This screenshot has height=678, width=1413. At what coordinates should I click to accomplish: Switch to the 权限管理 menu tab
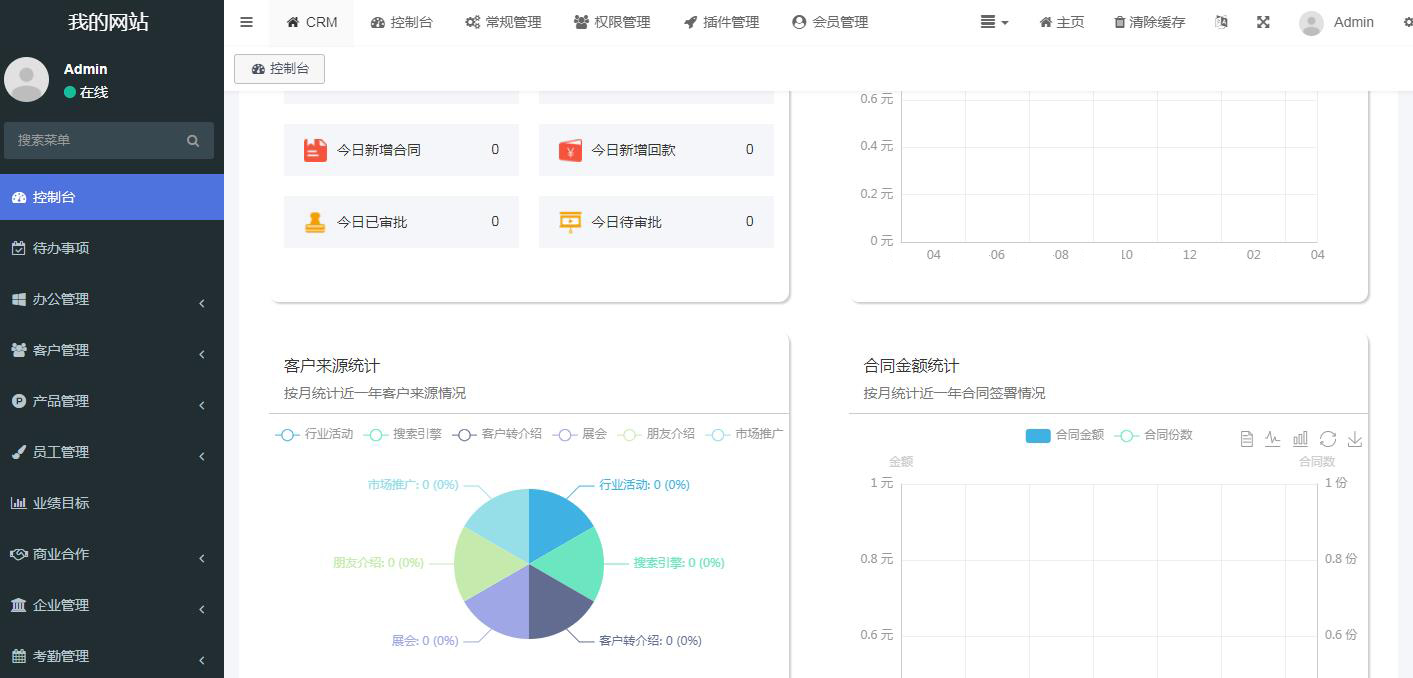[x=612, y=22]
